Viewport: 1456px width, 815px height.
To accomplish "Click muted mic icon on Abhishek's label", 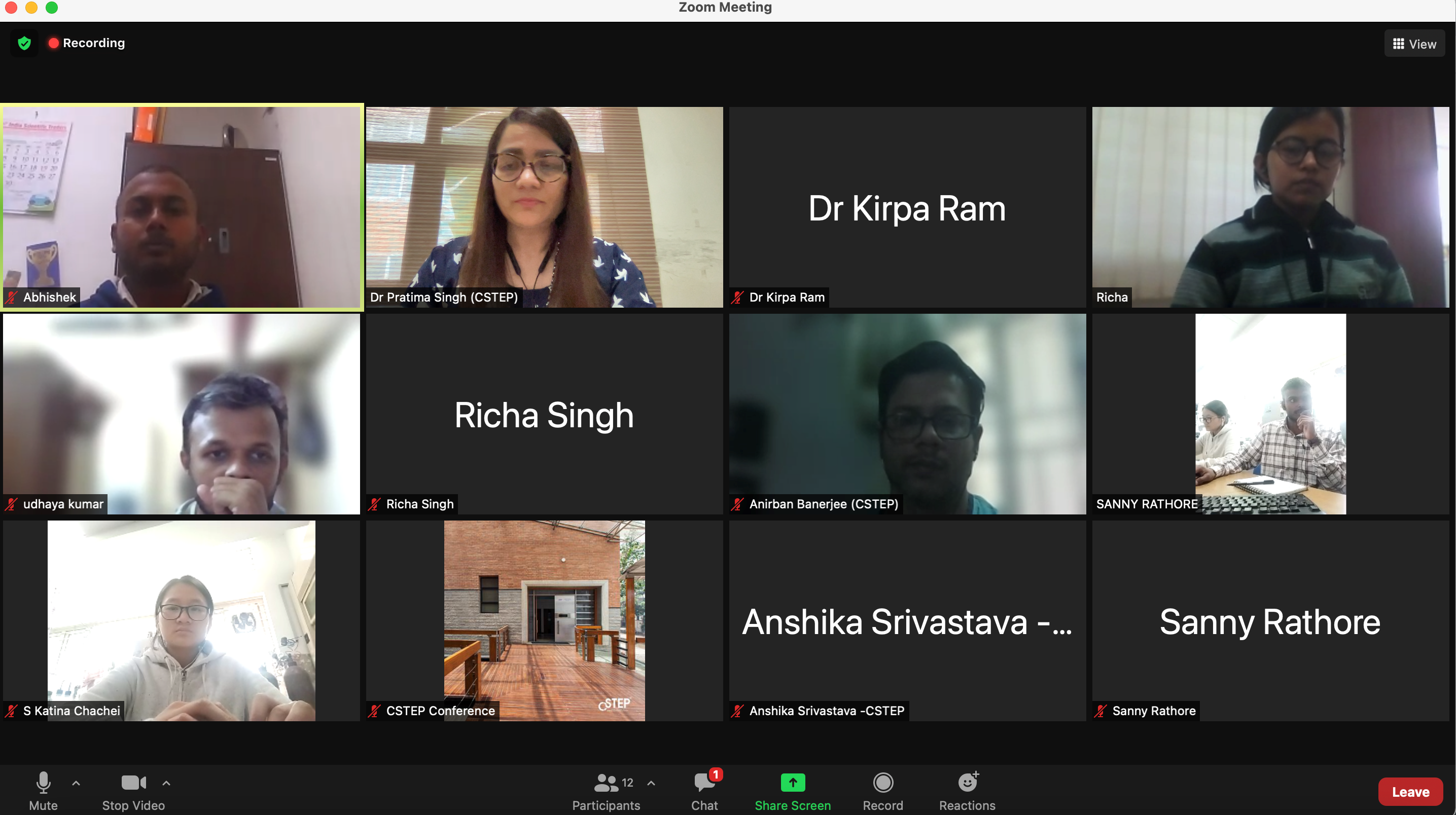I will [11, 297].
